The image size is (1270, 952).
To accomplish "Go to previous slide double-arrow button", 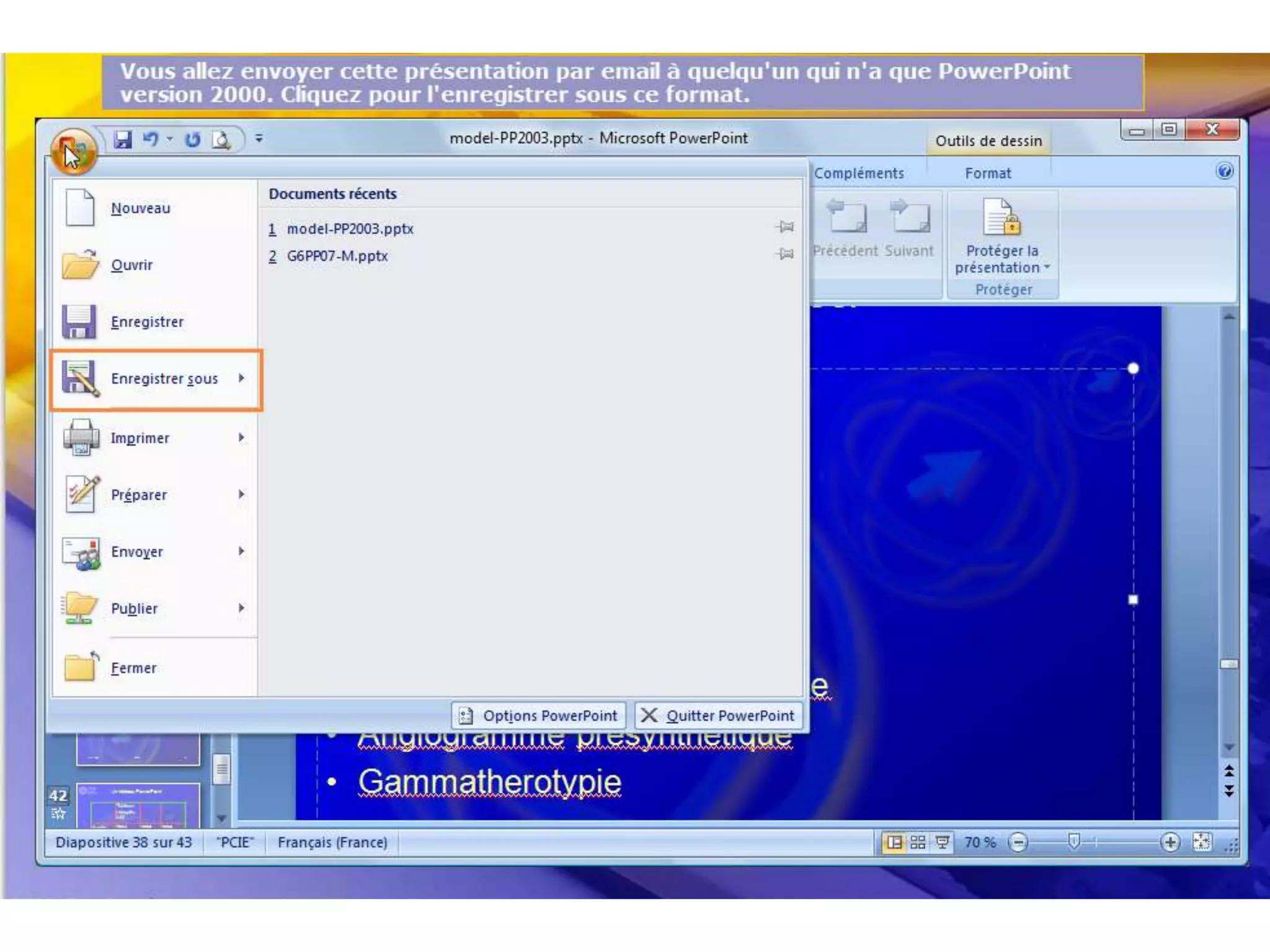I will [1229, 771].
